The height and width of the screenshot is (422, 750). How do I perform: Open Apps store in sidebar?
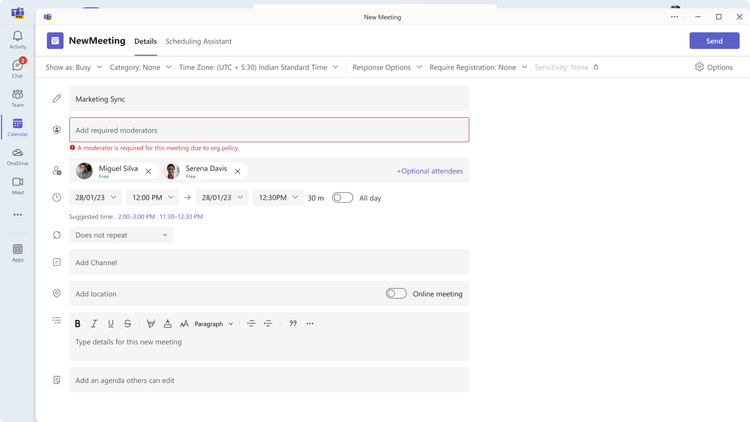18,253
